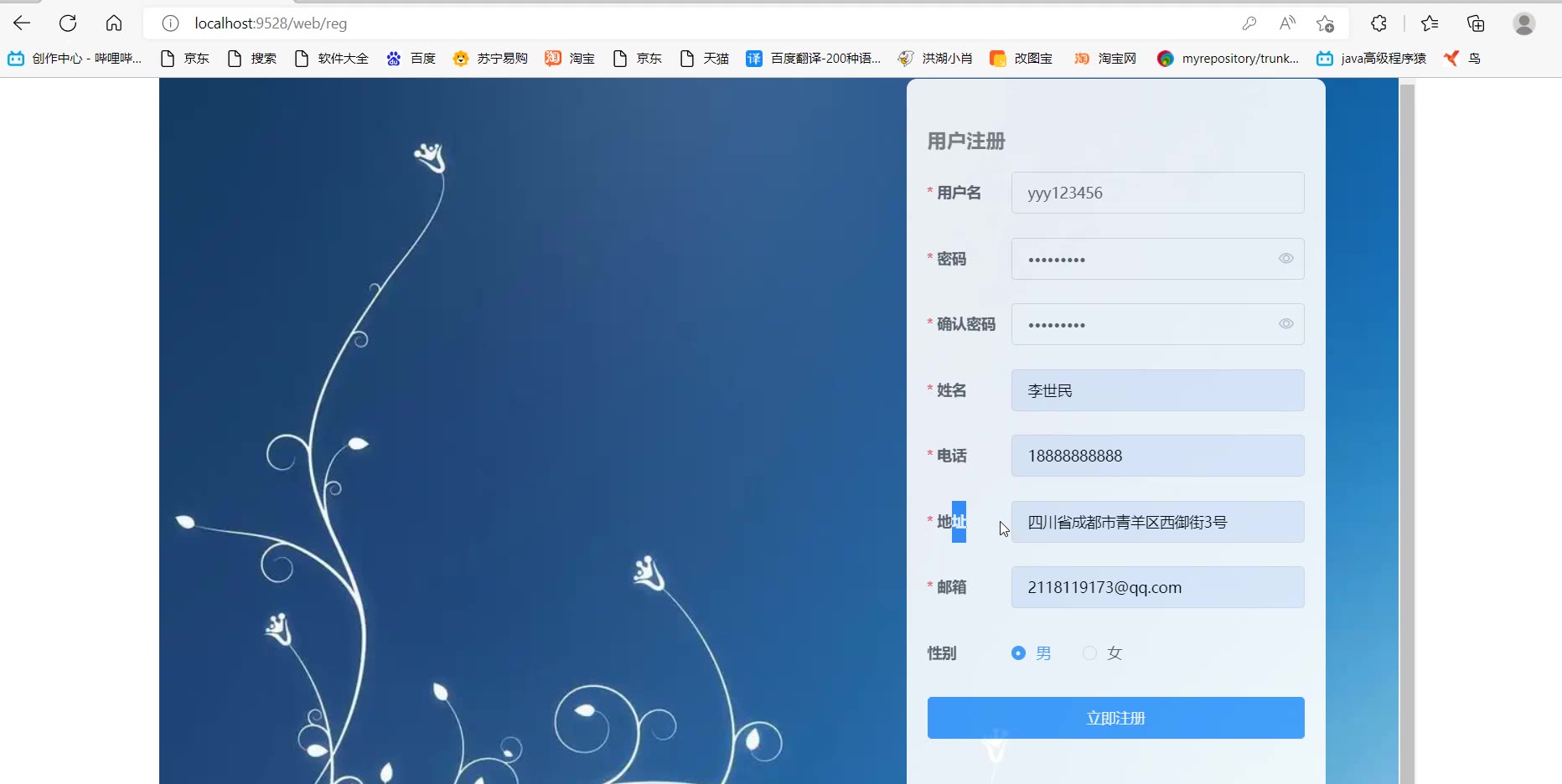Focus the 密码 input field
The width and height of the screenshot is (1562, 784).
pos(1157,259)
